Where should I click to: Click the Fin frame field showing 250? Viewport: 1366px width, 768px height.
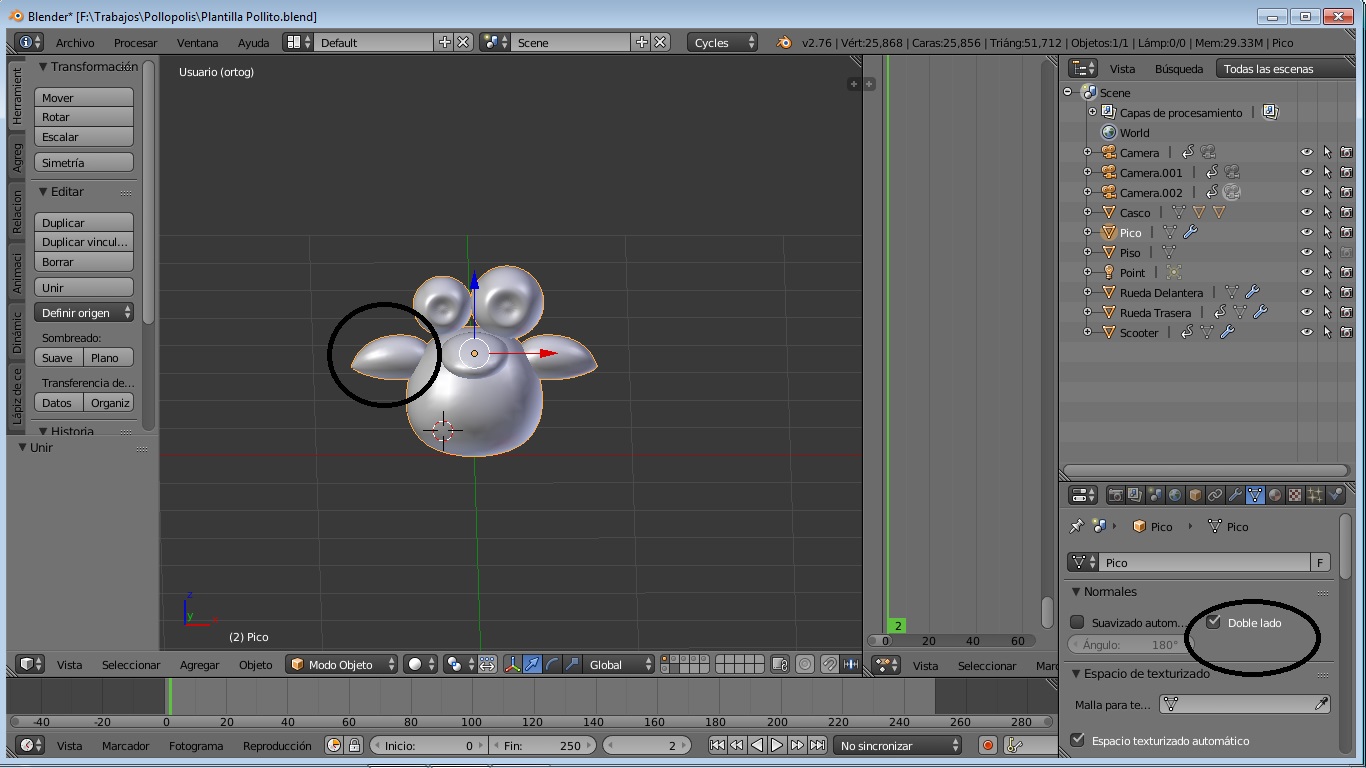(542, 745)
